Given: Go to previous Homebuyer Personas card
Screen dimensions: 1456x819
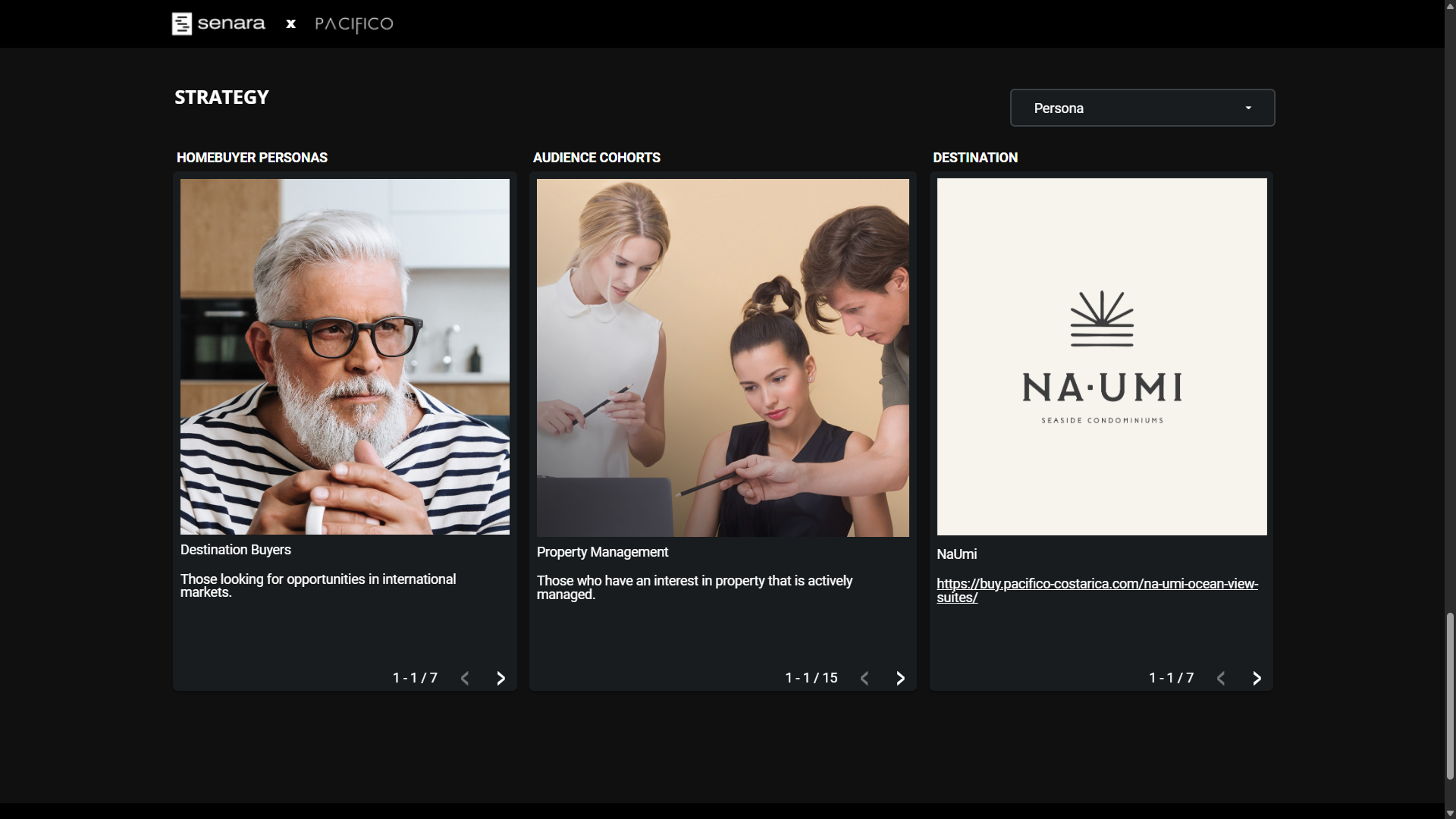Looking at the screenshot, I should click(x=465, y=678).
